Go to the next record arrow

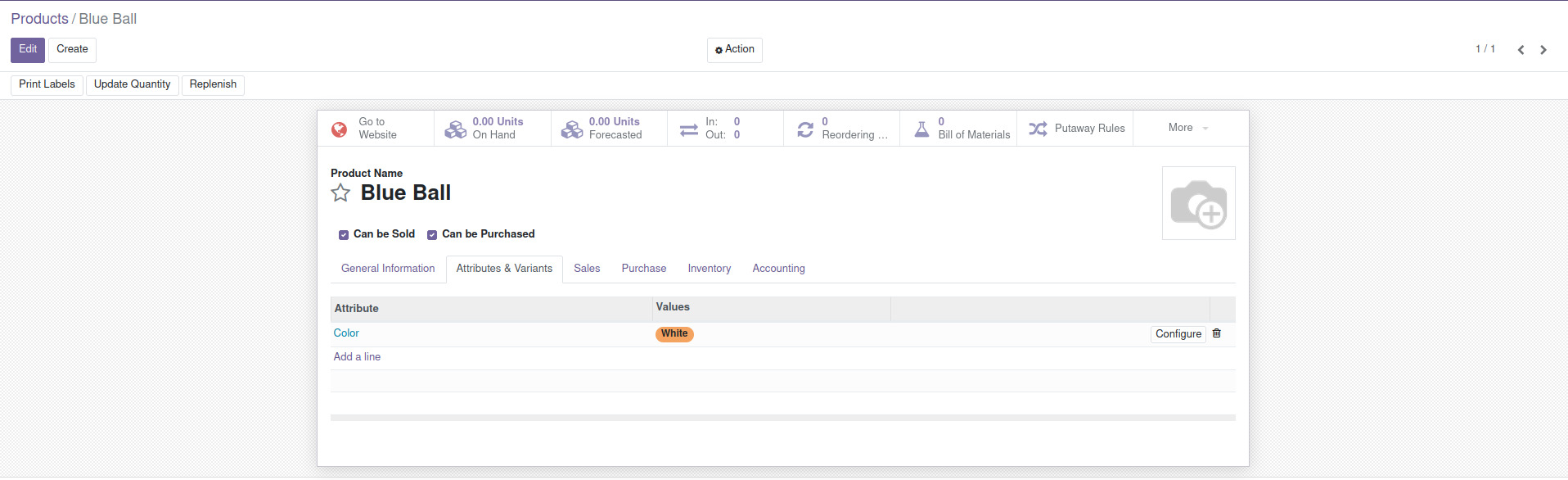tap(1543, 50)
